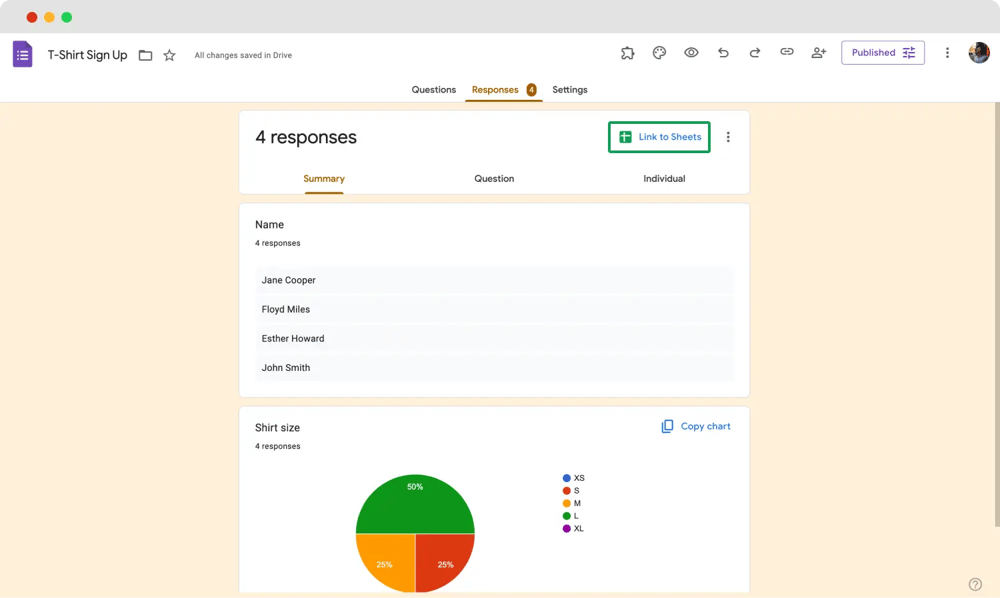Screen dimensions: 1000x598
Task: Click the undo arrow
Action: (723, 53)
